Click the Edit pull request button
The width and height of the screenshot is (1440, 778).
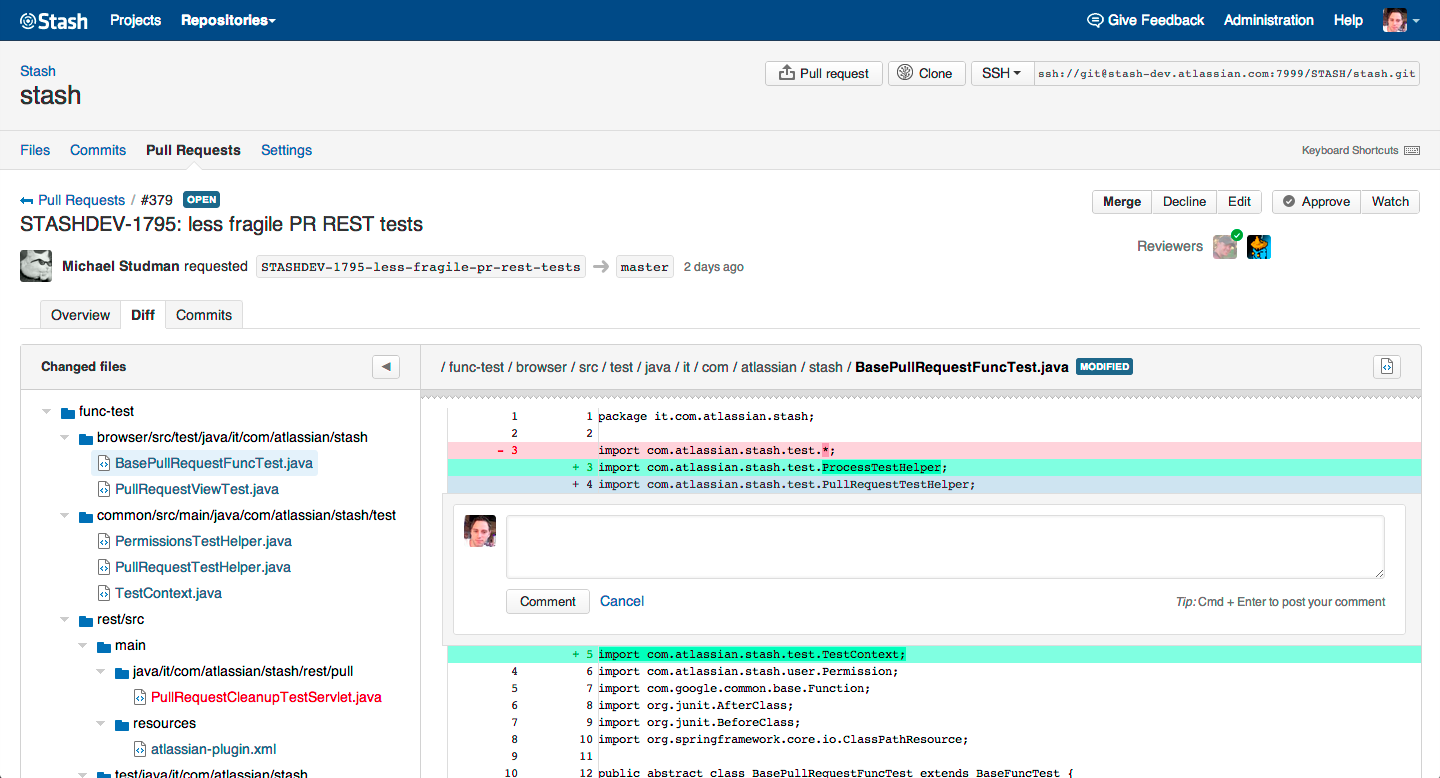(1239, 201)
